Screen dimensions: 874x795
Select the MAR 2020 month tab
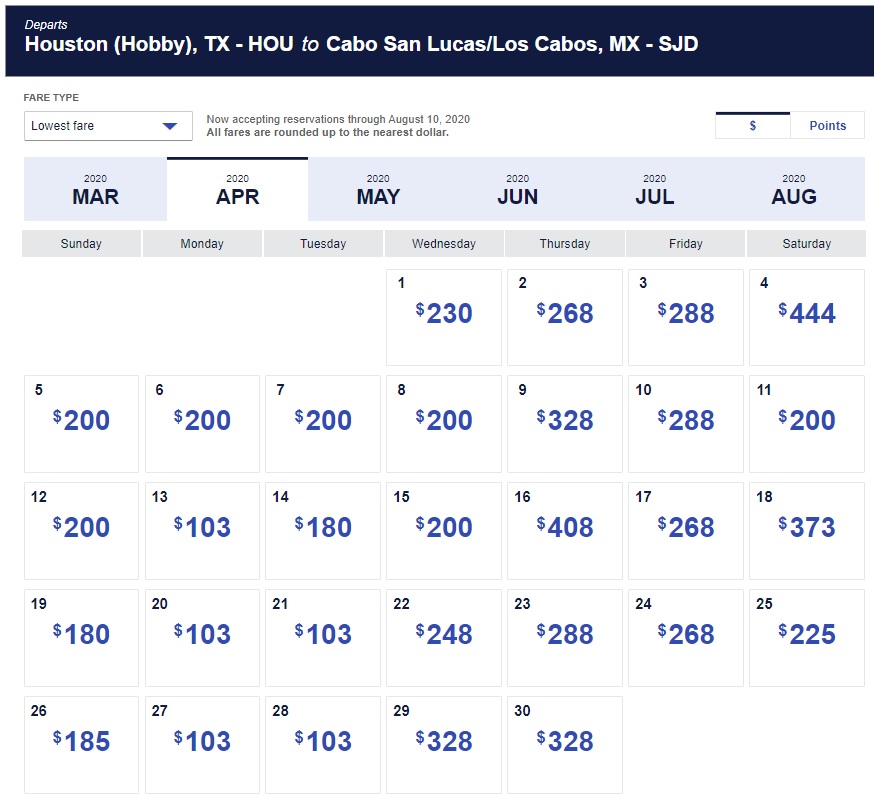tap(95, 189)
